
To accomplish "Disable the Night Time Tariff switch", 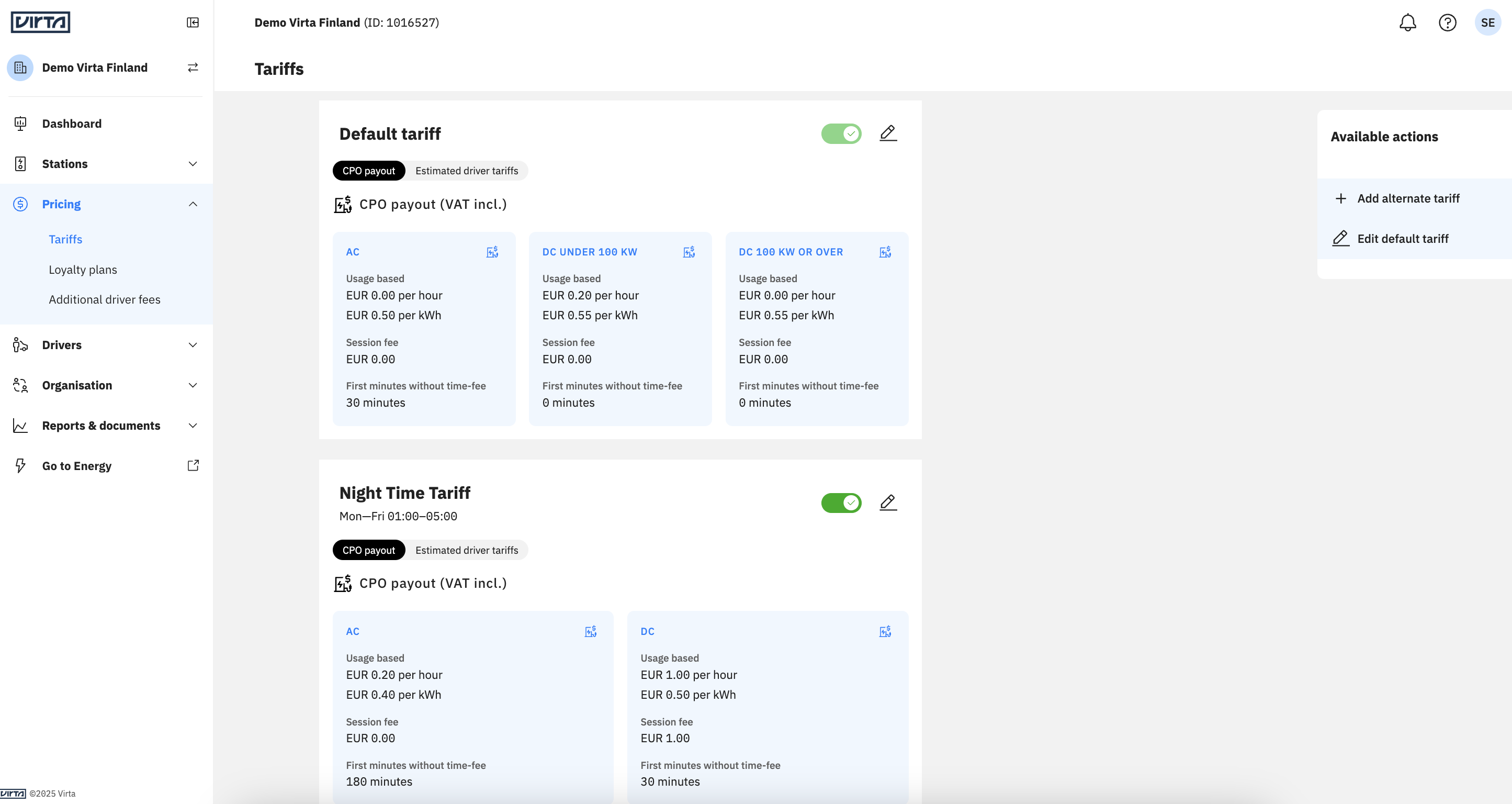I will coord(841,502).
